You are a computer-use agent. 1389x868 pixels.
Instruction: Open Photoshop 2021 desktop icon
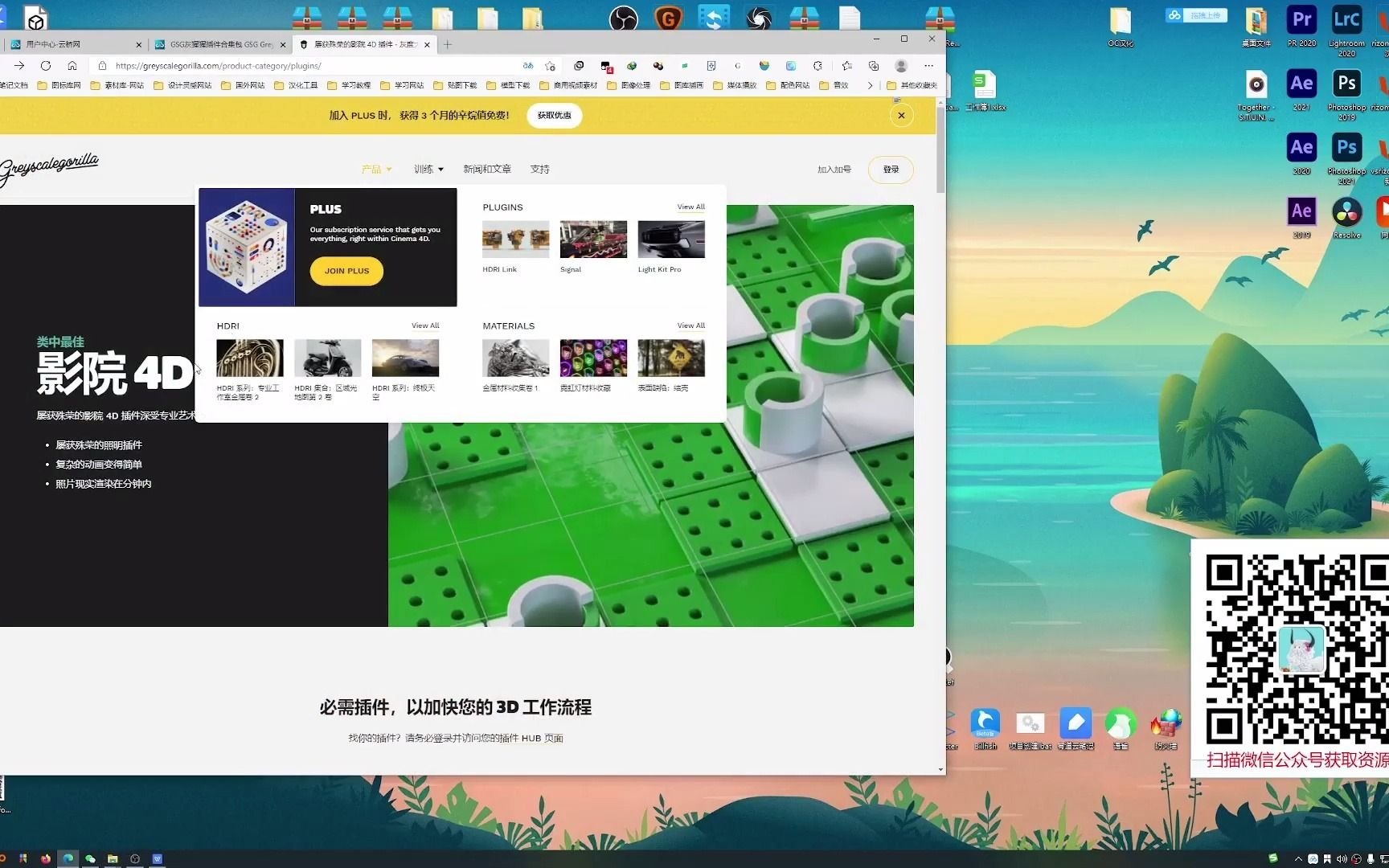[x=1346, y=158]
